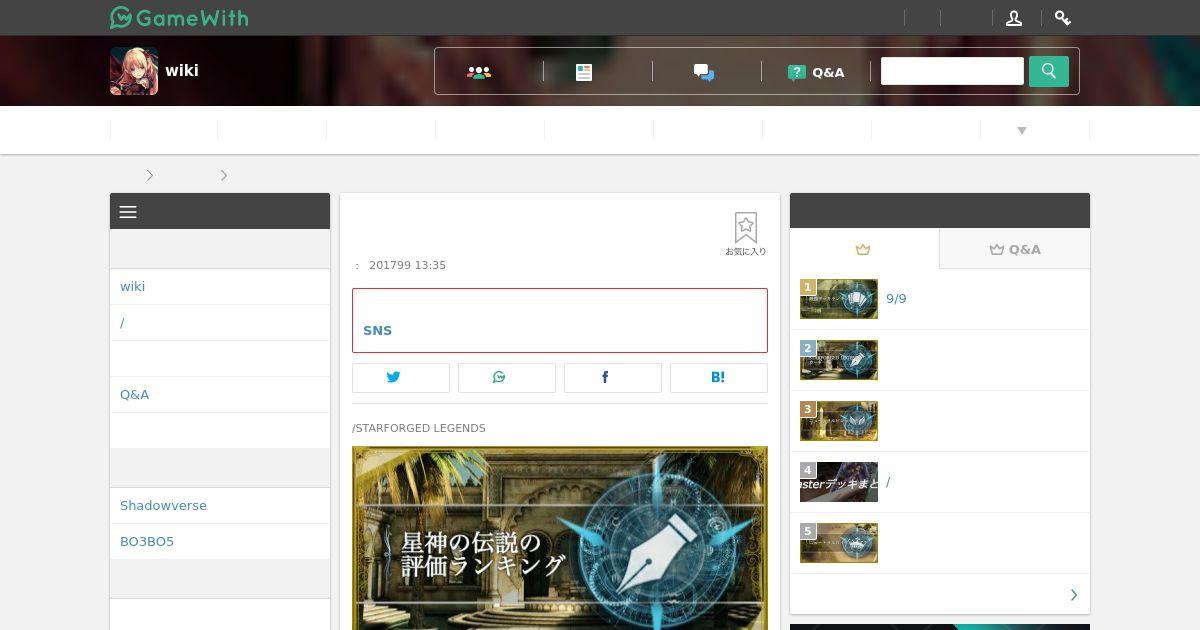This screenshot has width=1200, height=630.
Task: Share article on Twitter
Action: click(401, 377)
